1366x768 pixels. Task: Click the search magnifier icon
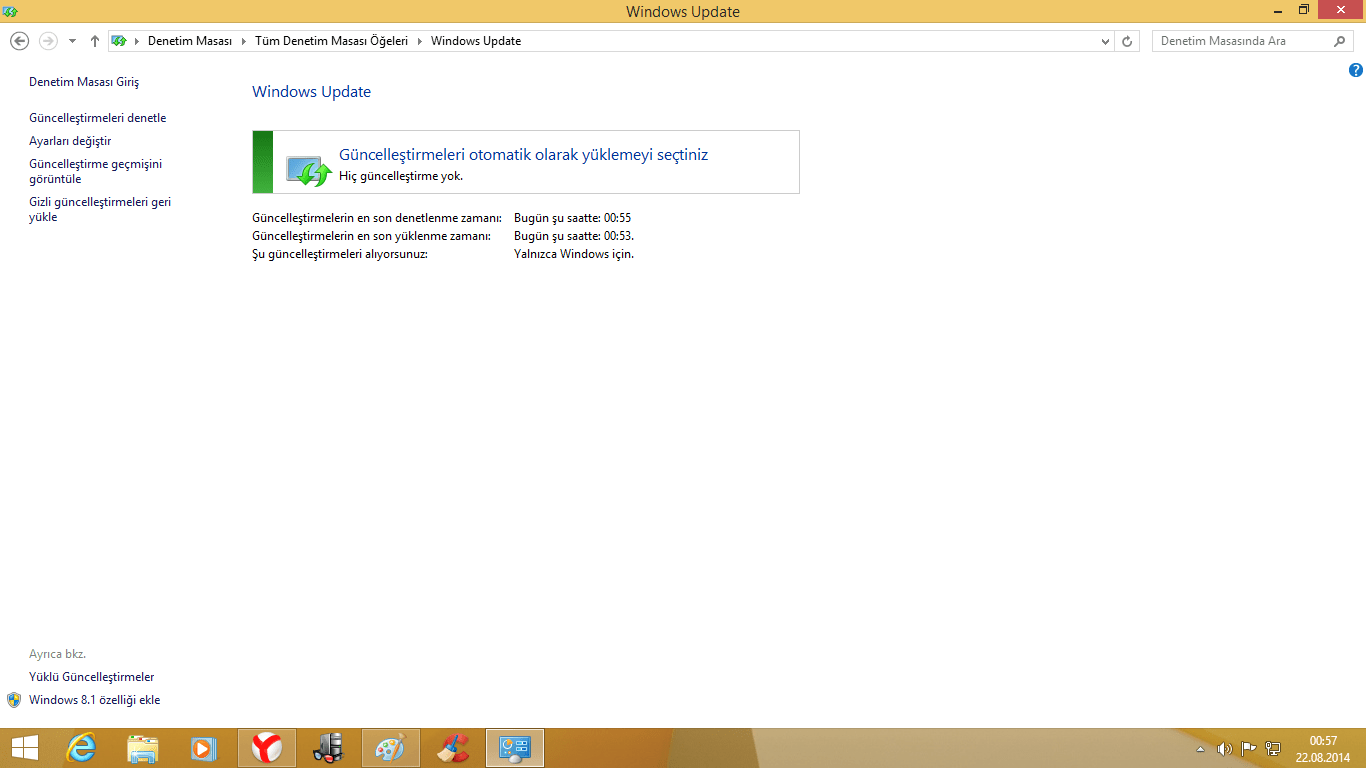tap(1341, 41)
